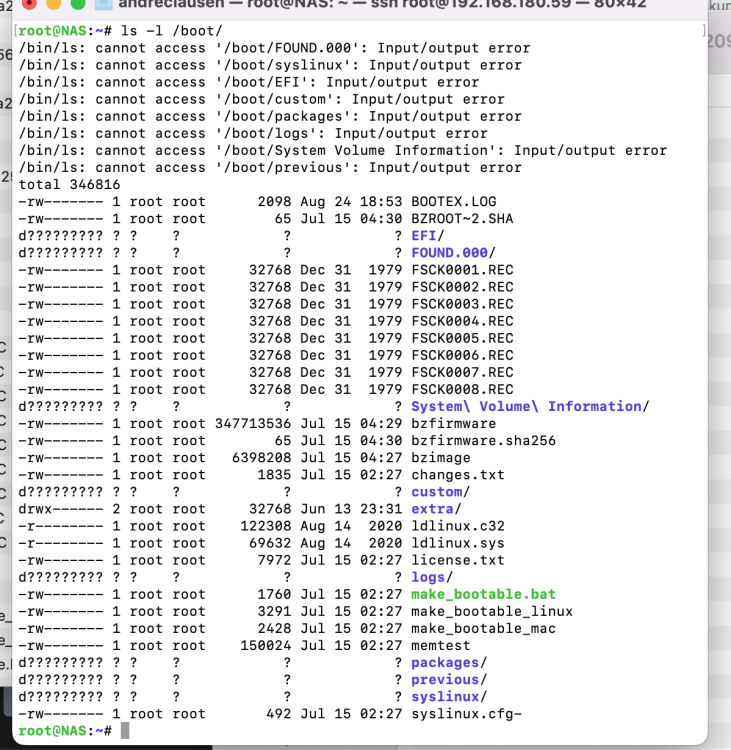731x750 pixels.
Task: Click the yellow minimize window button
Action: pos(53,3)
